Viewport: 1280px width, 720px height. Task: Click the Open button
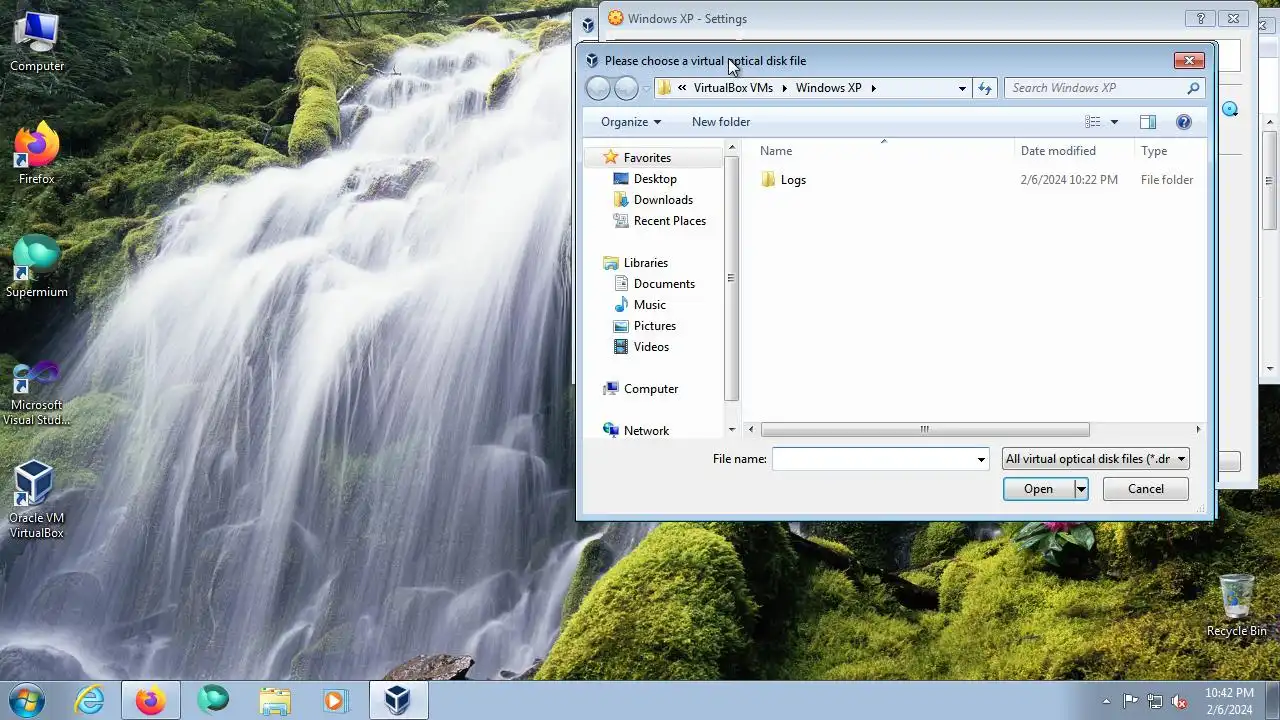click(x=1038, y=489)
